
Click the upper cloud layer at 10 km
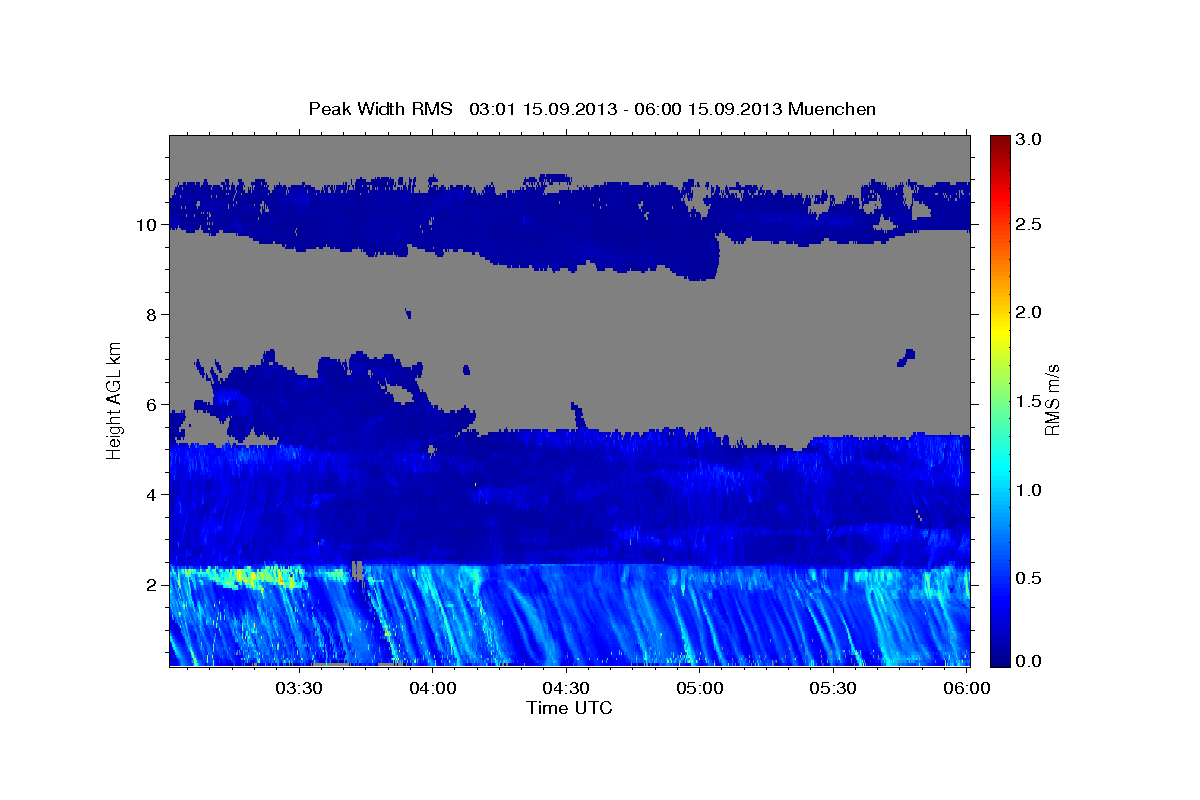(569, 225)
